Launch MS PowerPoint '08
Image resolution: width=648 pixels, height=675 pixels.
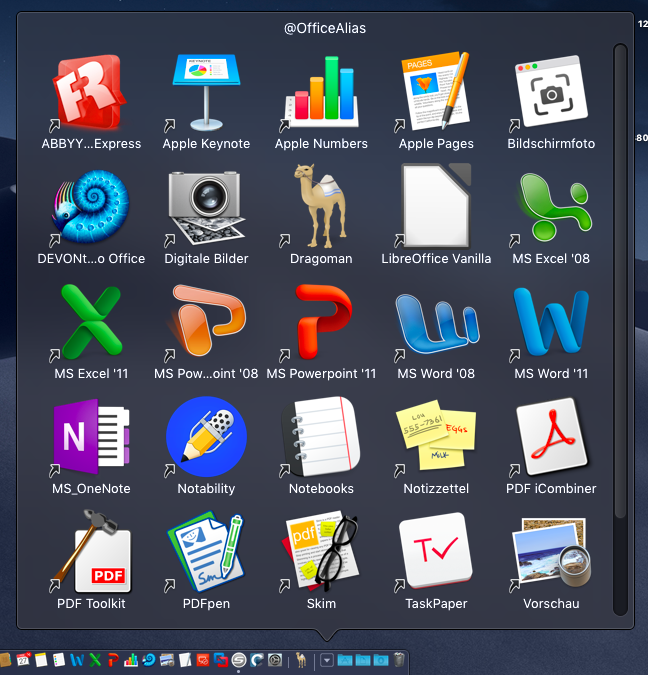(207, 320)
